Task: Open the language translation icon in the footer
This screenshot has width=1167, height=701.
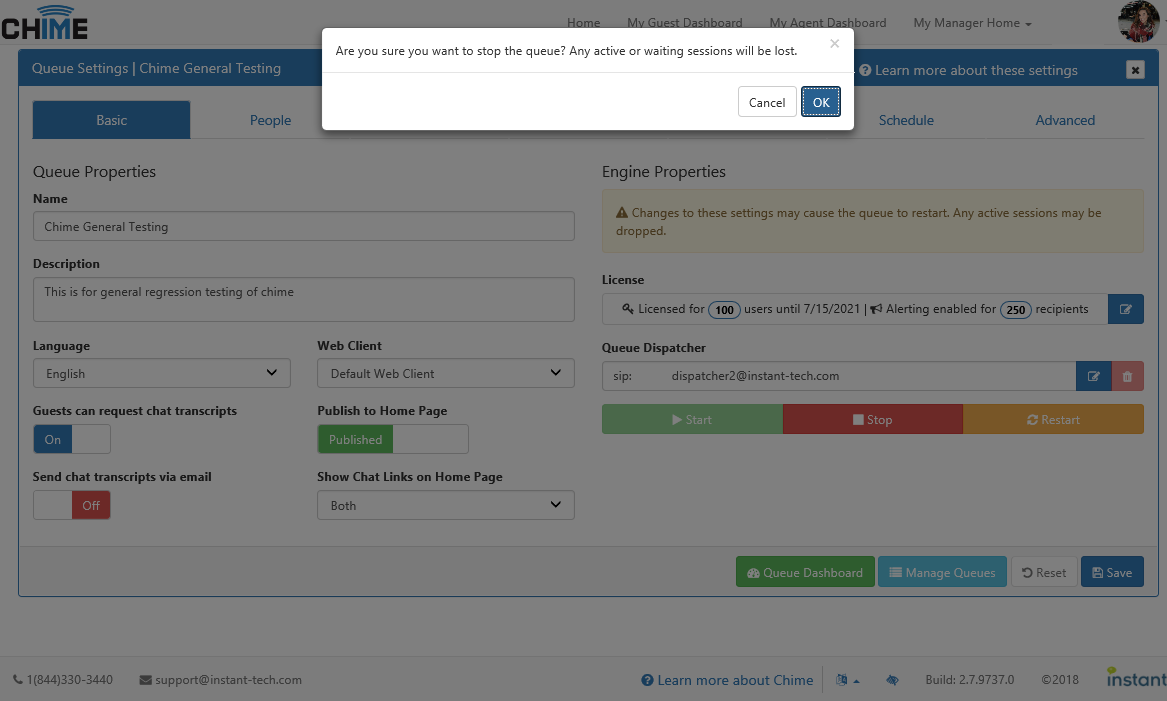Action: coord(842,679)
